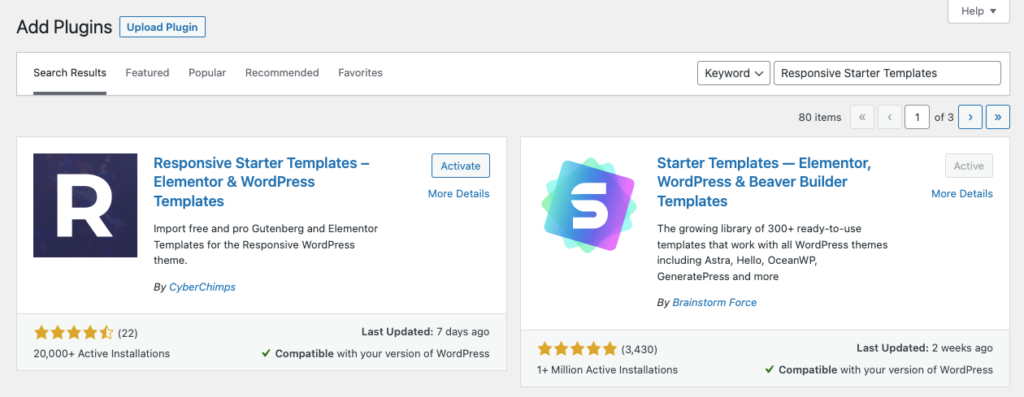Go to the previous results page
Screen dimensions: 1024x397
click(889, 117)
